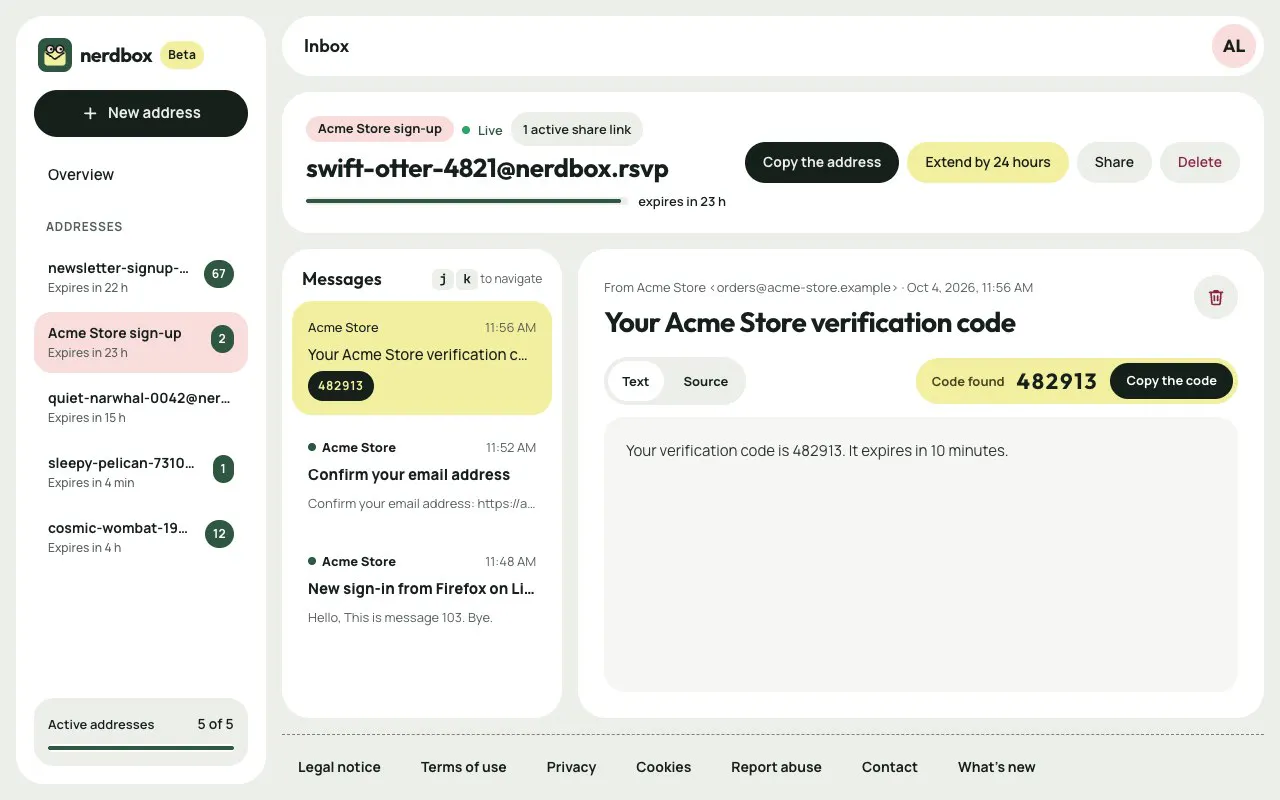Select the Acme Store sign-up address
The width and height of the screenshot is (1280, 800).
[141, 342]
